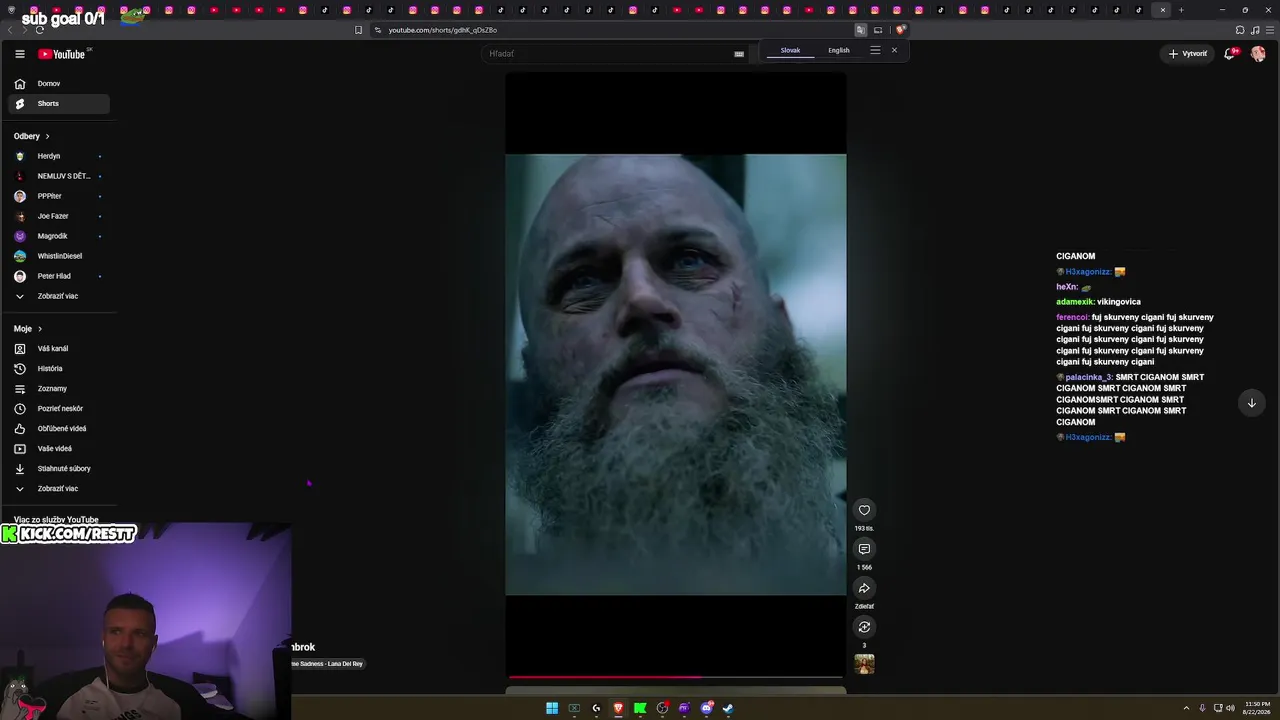Click the Vytvoriť create button
The image size is (1280, 720).
click(x=1188, y=54)
